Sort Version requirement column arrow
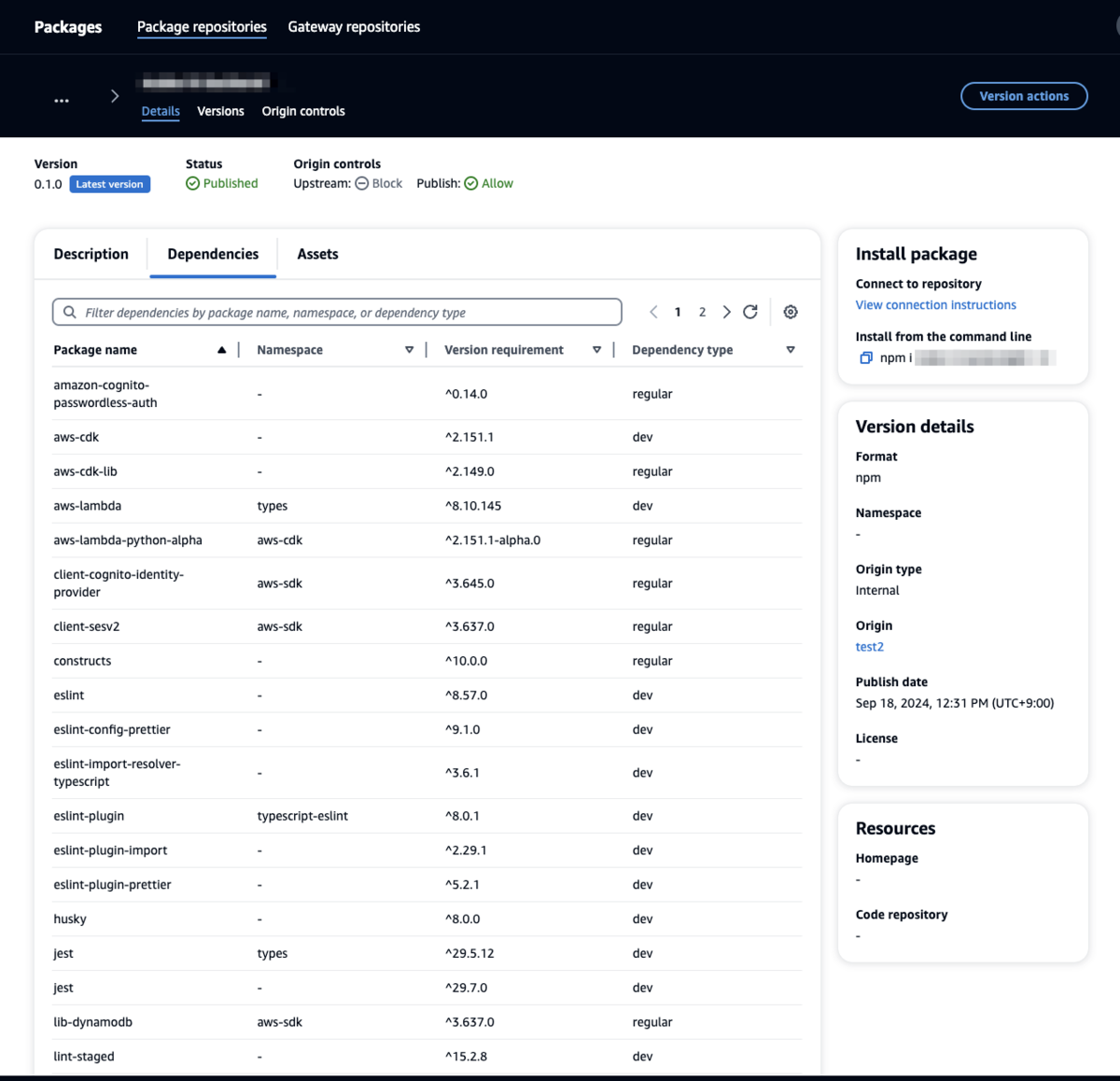Screen dimensions: 1120x1081 pyautogui.click(x=596, y=350)
